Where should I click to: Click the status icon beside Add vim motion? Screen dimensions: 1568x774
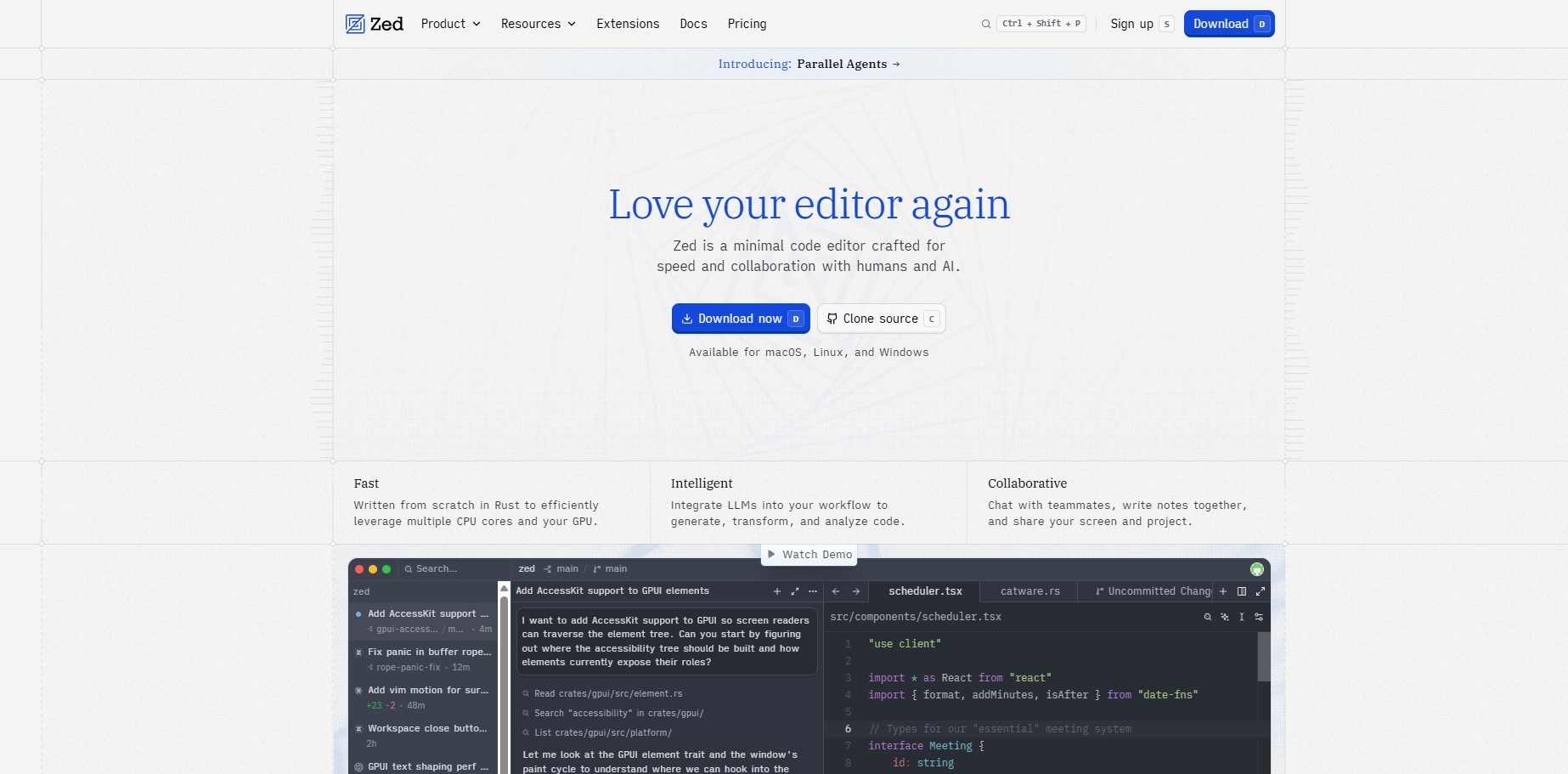358,691
